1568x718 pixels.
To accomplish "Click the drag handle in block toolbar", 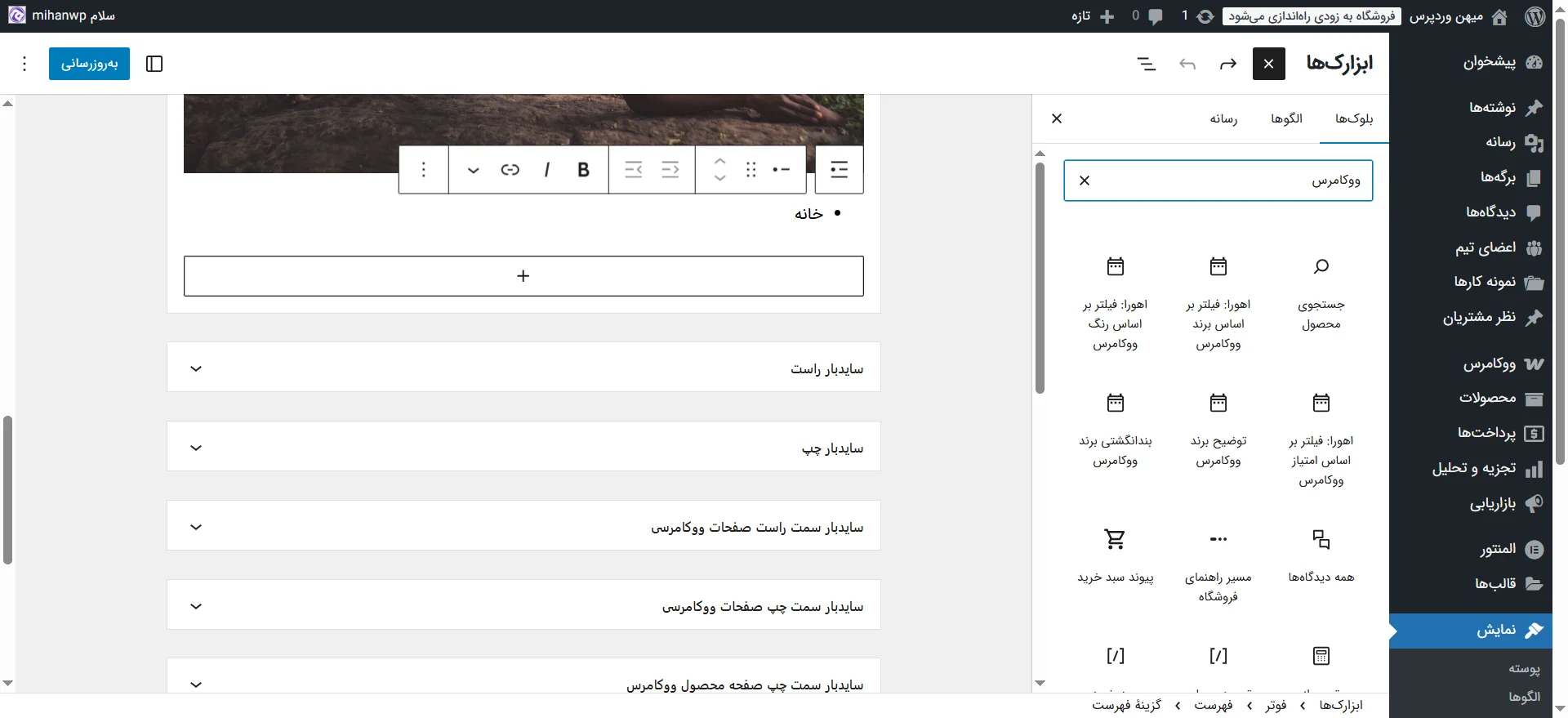I will click(x=751, y=170).
